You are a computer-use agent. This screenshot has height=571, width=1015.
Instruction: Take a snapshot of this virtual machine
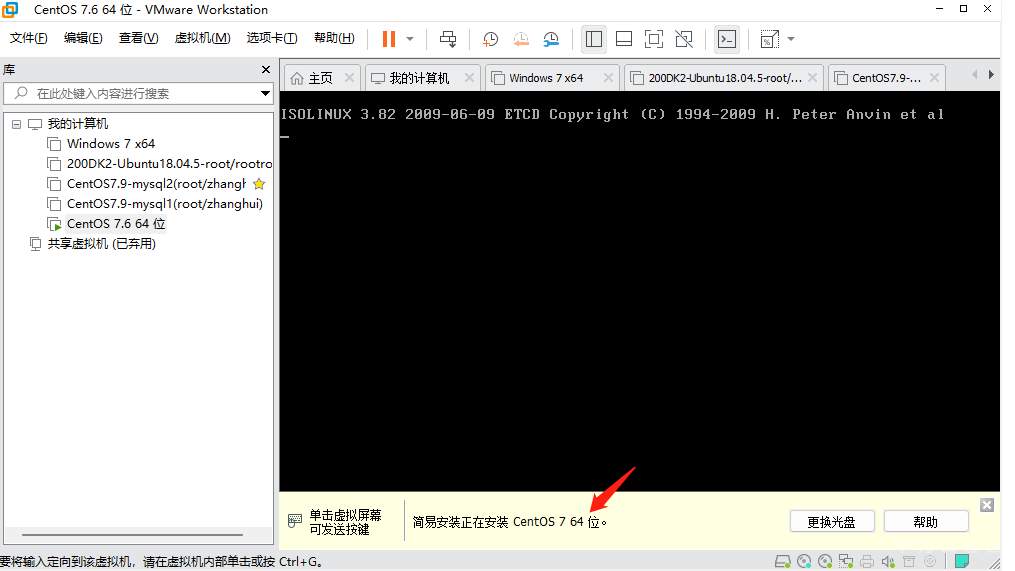point(490,39)
